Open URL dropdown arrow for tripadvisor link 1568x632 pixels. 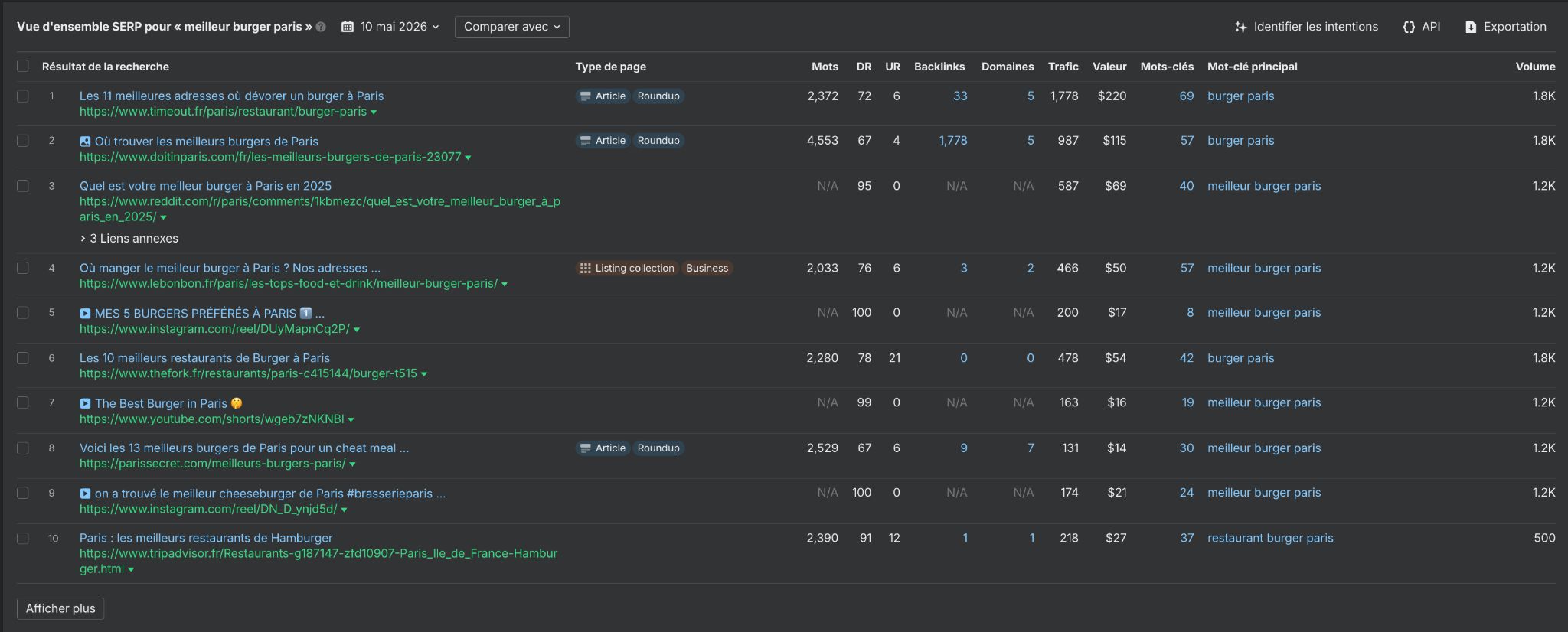click(131, 570)
